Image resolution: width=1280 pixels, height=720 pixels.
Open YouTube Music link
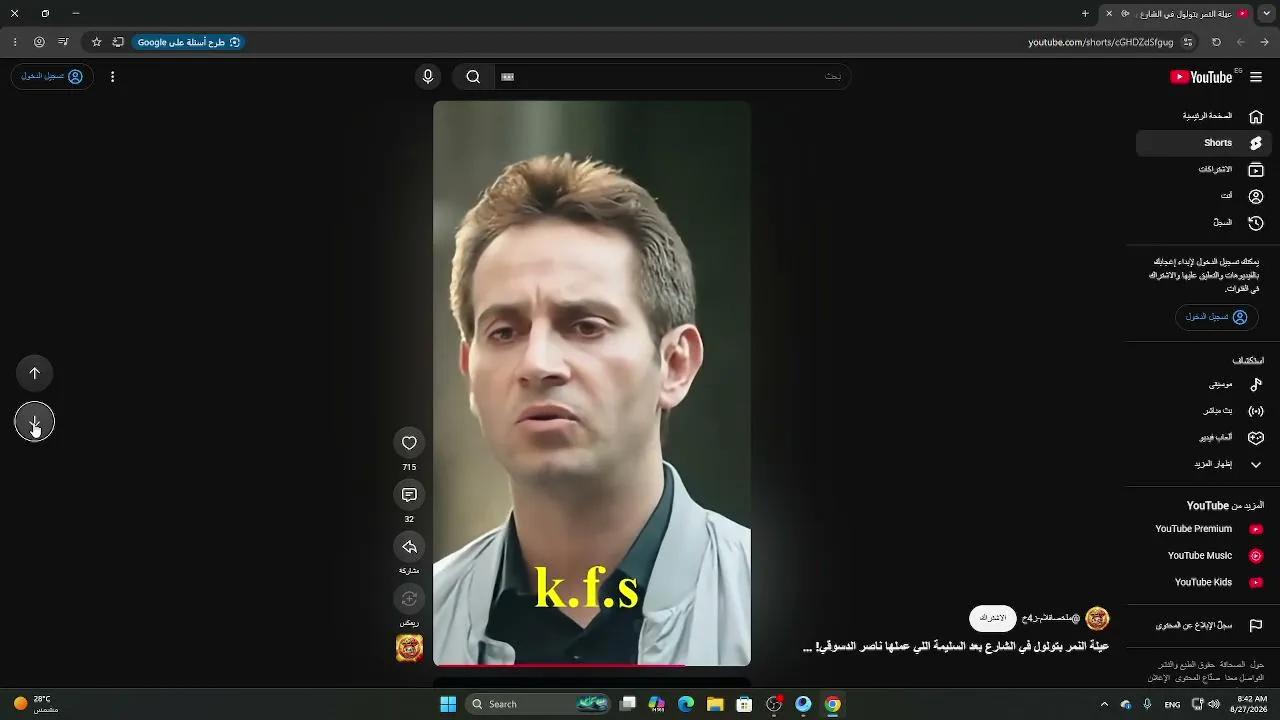coord(1202,556)
